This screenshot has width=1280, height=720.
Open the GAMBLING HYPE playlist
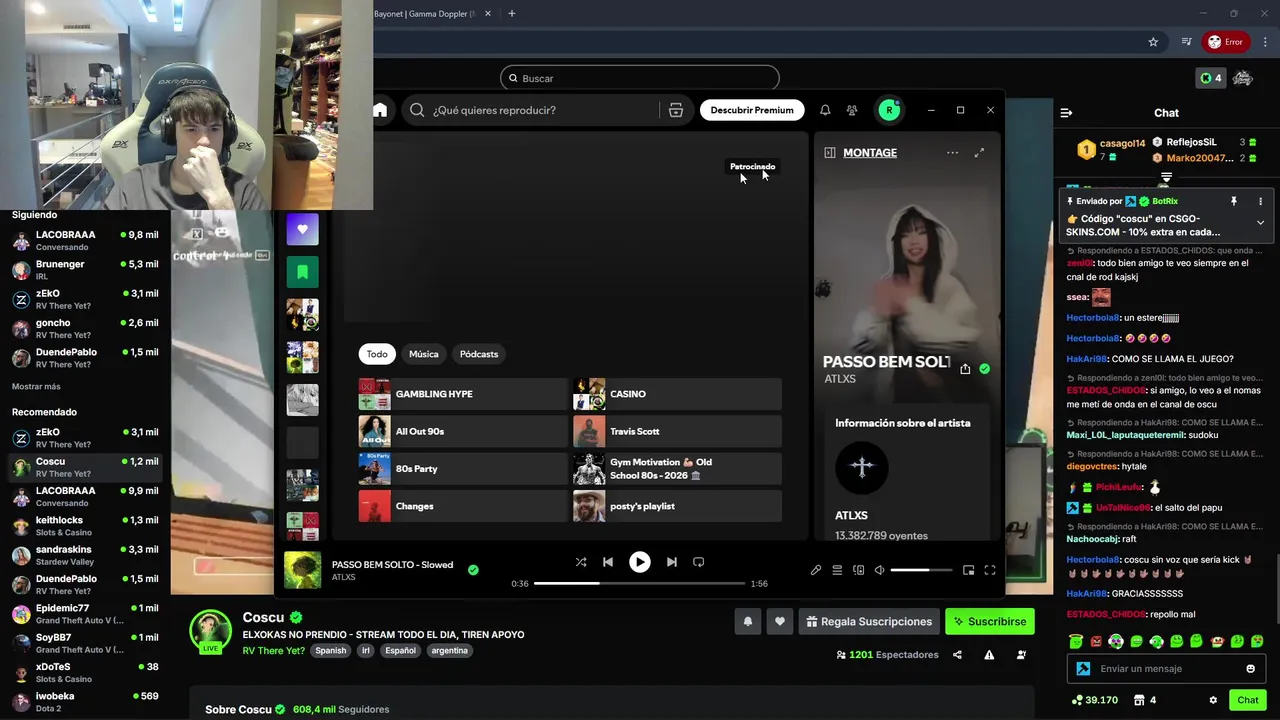[463, 394]
